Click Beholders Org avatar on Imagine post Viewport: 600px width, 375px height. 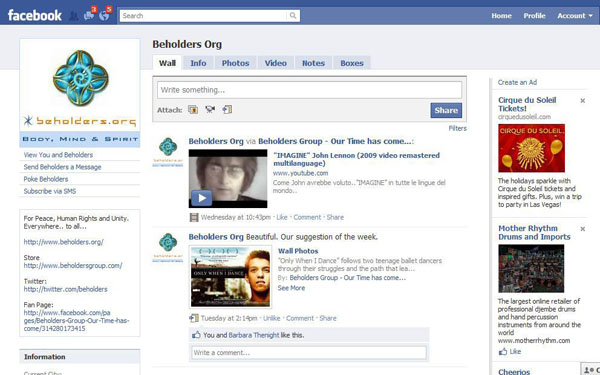tap(168, 152)
